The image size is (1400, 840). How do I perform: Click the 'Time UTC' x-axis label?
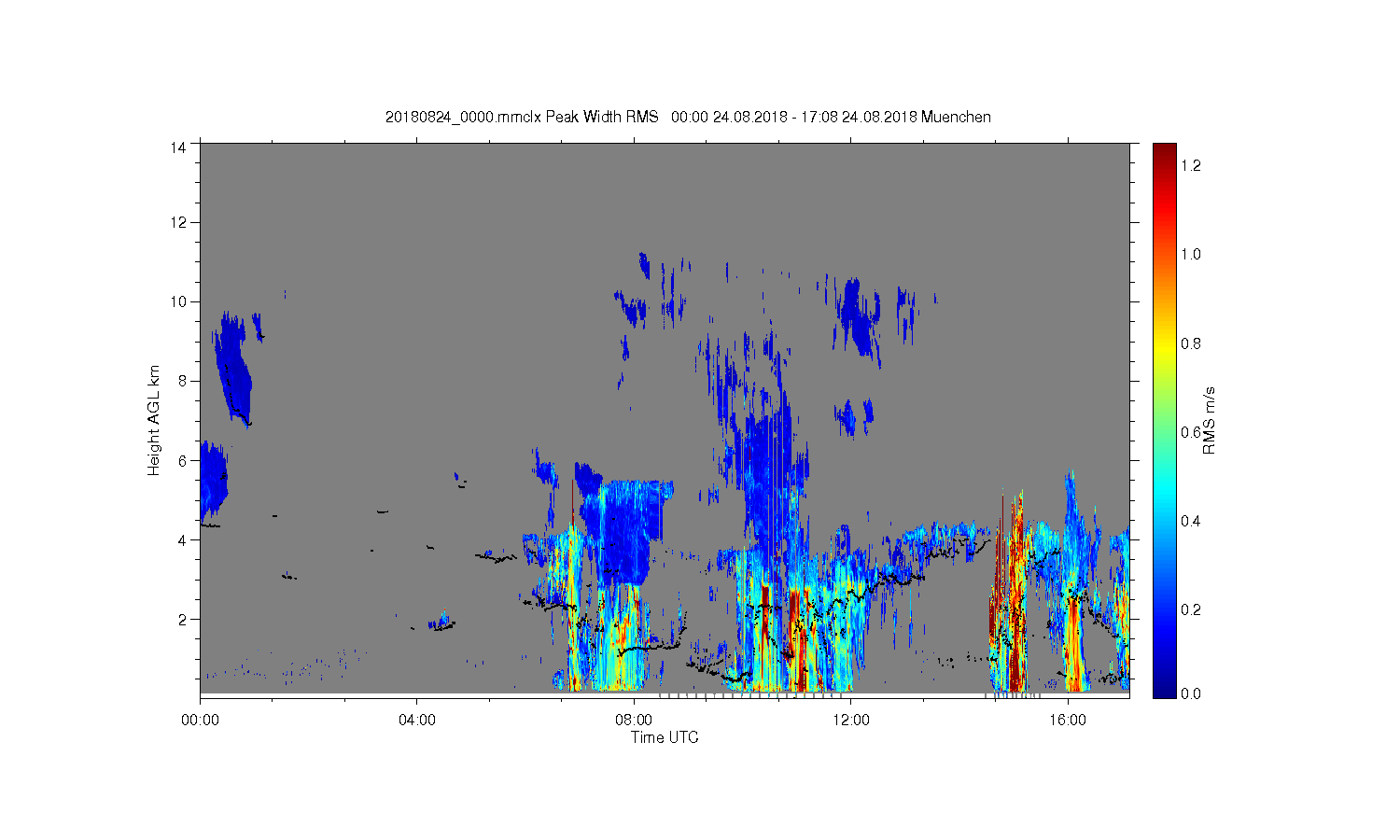click(665, 737)
